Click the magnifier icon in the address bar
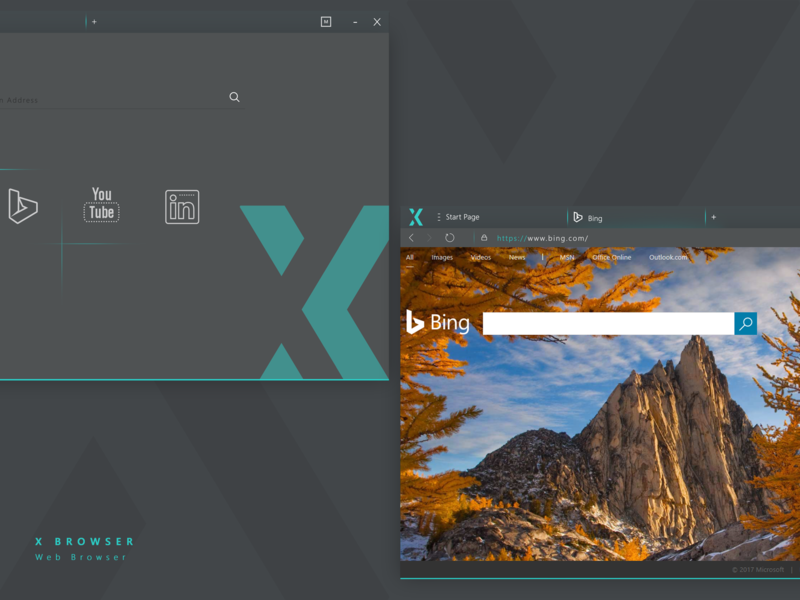800x600 pixels. pos(234,97)
